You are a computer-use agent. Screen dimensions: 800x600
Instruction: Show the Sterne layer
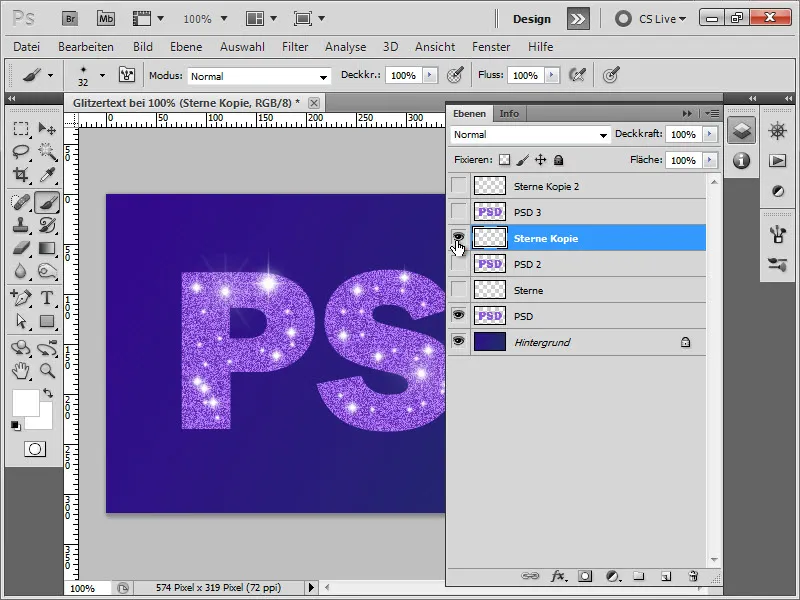[x=459, y=290]
